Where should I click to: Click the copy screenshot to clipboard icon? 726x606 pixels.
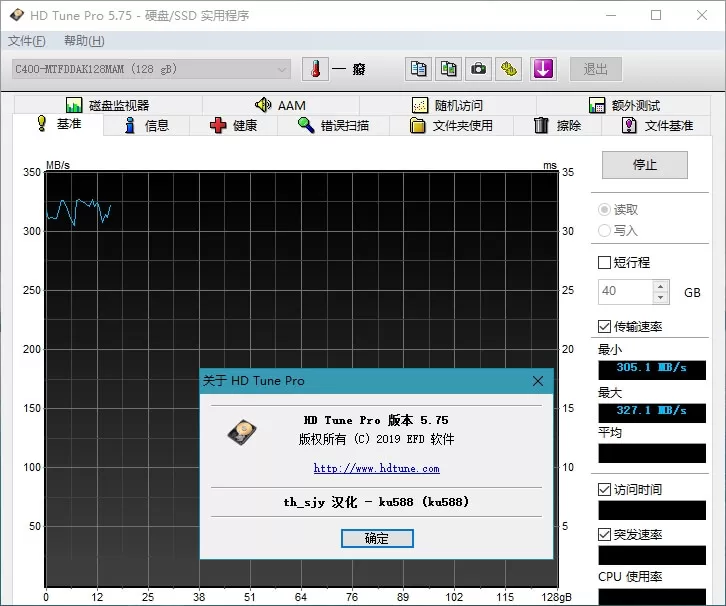pyautogui.click(x=448, y=69)
